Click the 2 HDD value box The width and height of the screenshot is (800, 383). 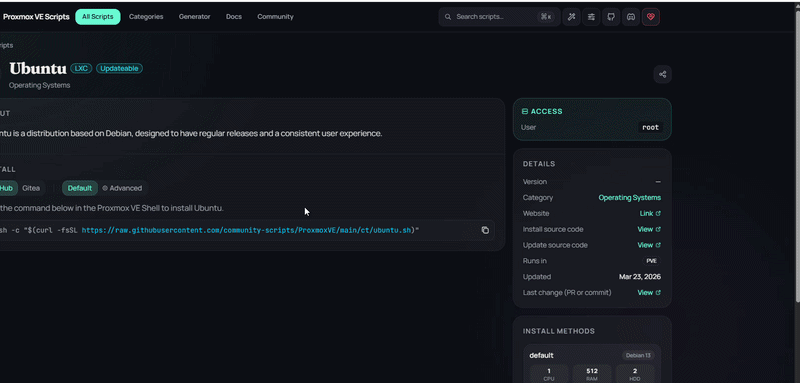coord(635,373)
